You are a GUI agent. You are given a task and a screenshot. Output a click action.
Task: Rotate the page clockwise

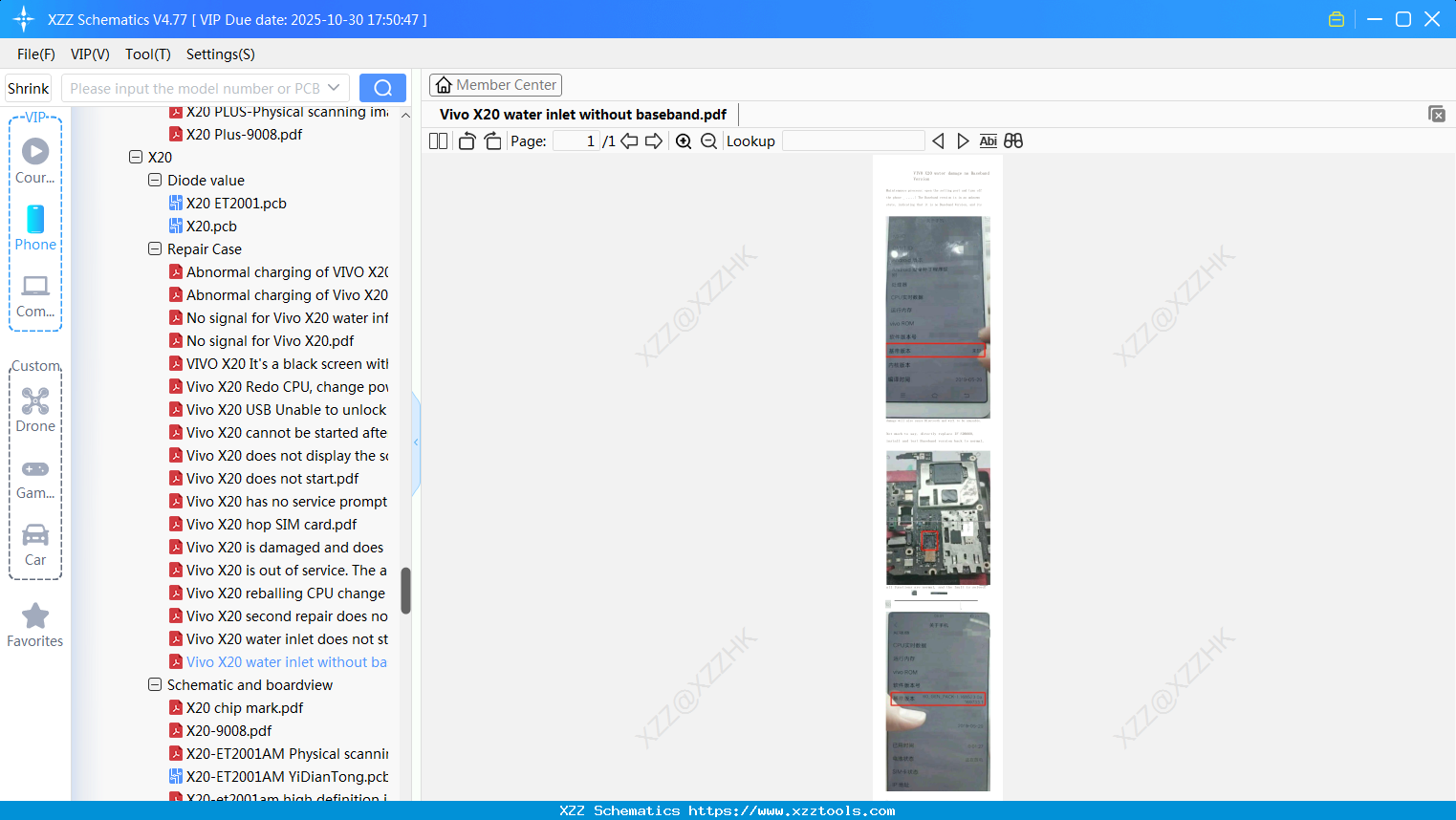(x=492, y=141)
